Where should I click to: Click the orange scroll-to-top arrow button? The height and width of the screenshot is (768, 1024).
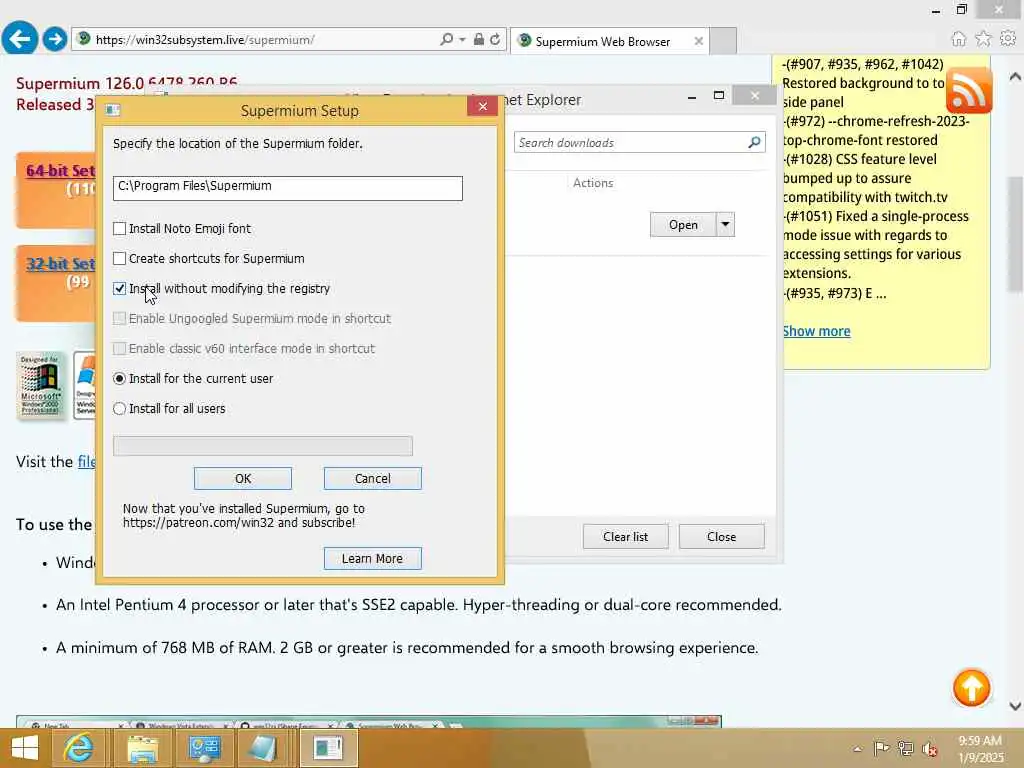[971, 688]
